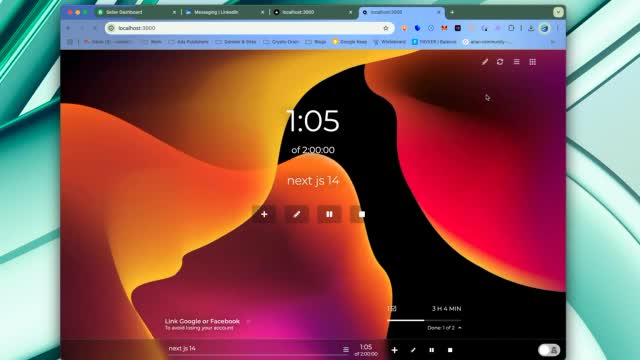Open the browser downloads icon
This screenshot has height=360, width=640.
click(531, 28)
